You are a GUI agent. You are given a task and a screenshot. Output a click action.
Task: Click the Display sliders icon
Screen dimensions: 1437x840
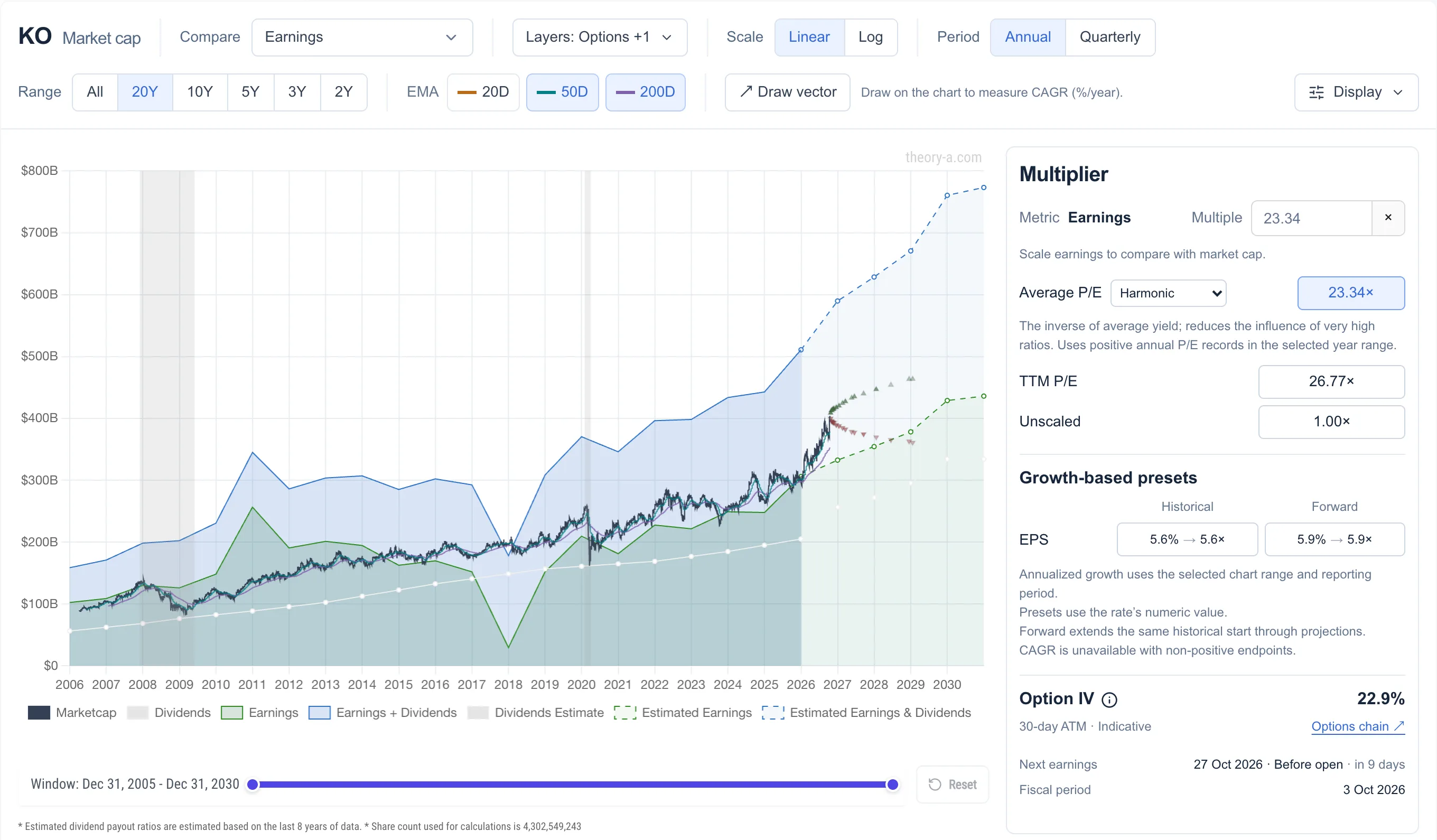pyautogui.click(x=1316, y=92)
